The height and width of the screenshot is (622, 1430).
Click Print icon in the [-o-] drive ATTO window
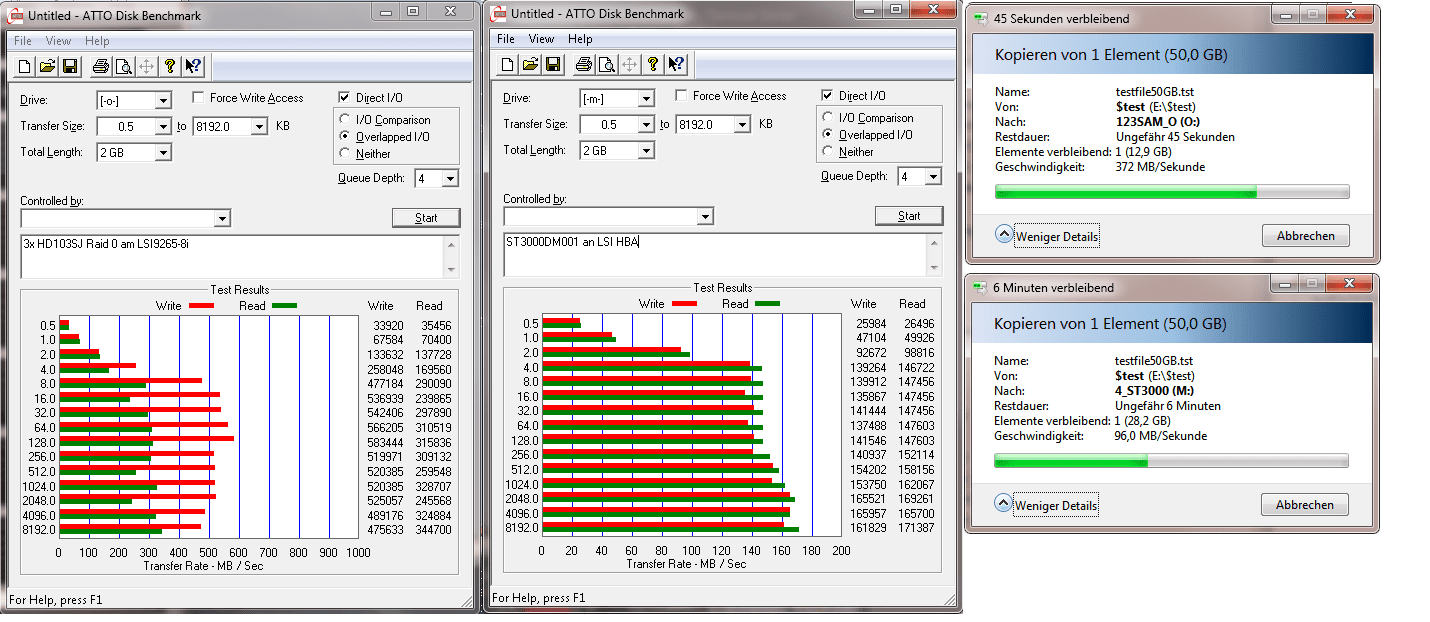100,66
